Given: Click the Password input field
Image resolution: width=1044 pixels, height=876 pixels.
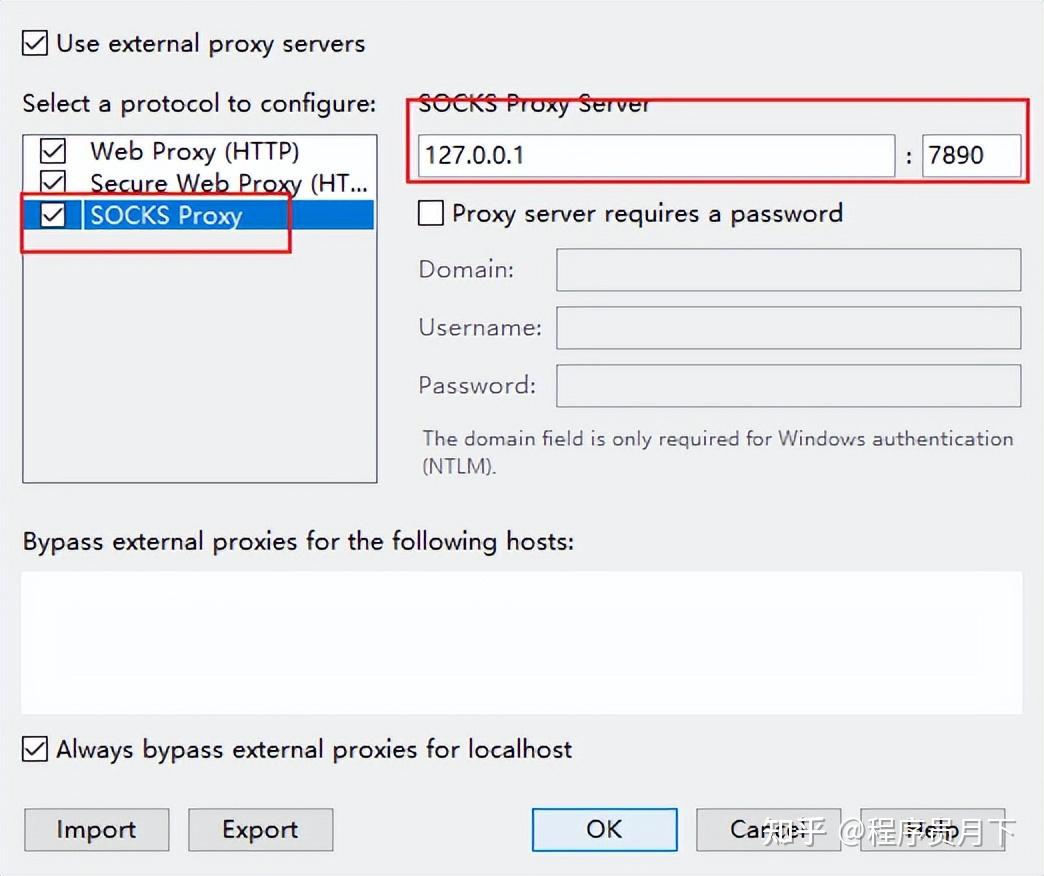Looking at the screenshot, I should [788, 386].
